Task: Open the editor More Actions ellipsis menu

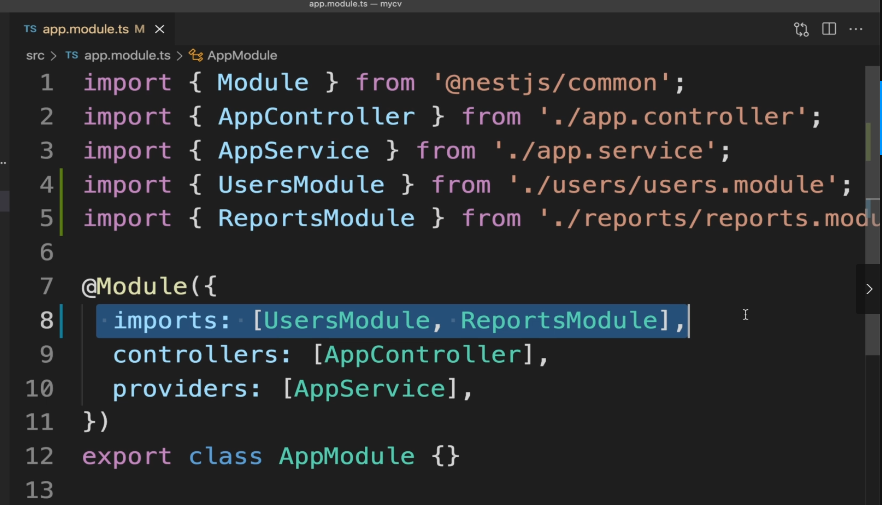Action: [856, 29]
